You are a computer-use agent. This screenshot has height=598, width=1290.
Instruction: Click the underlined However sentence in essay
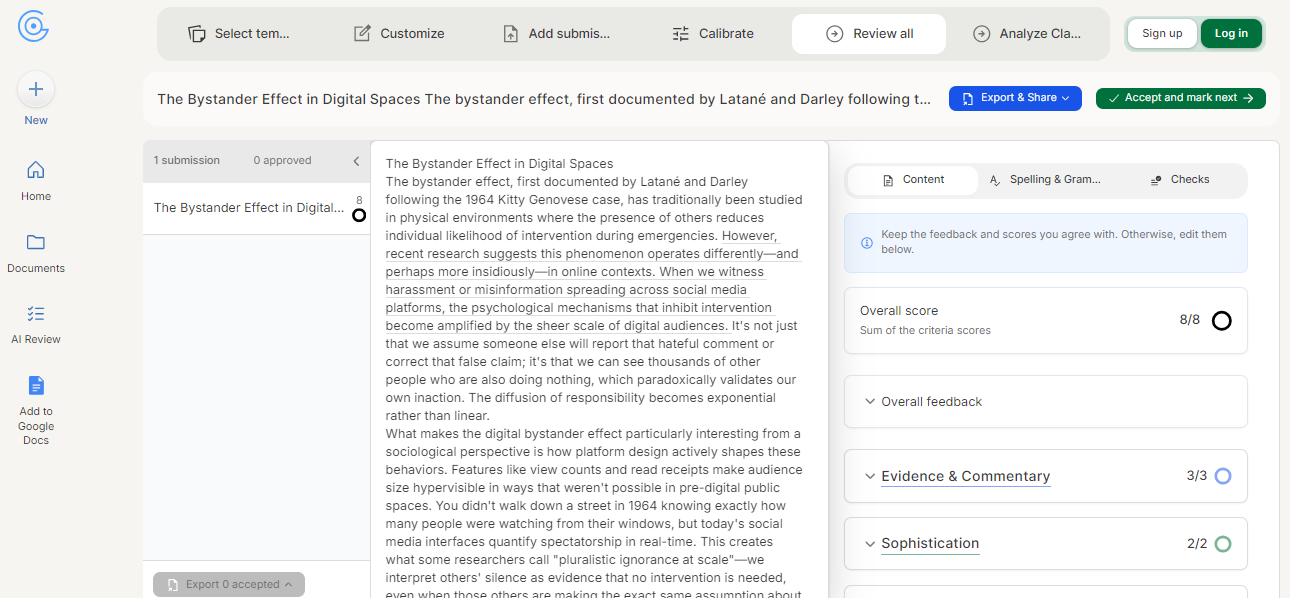(592, 281)
